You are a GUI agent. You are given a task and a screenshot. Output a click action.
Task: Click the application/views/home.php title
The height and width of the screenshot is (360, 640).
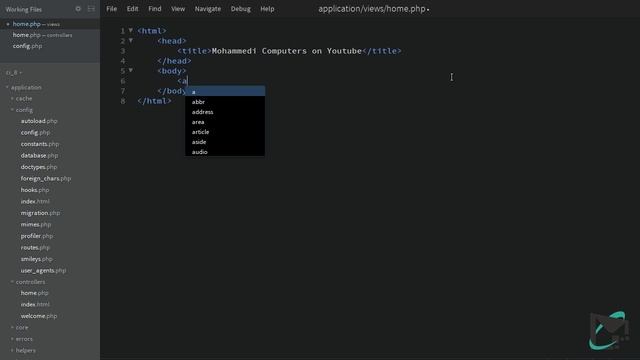point(372,9)
